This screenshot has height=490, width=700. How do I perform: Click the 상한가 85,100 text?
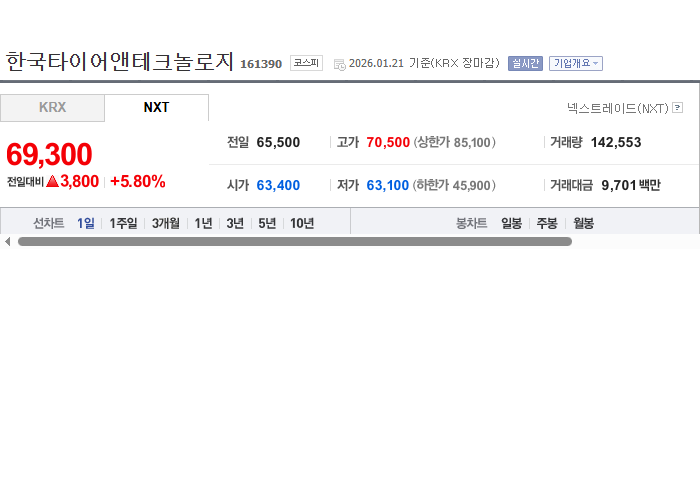[454, 142]
